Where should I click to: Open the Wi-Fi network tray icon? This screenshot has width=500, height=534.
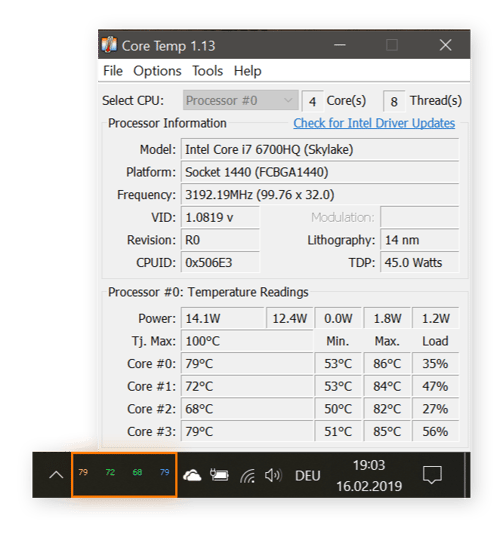point(248,475)
